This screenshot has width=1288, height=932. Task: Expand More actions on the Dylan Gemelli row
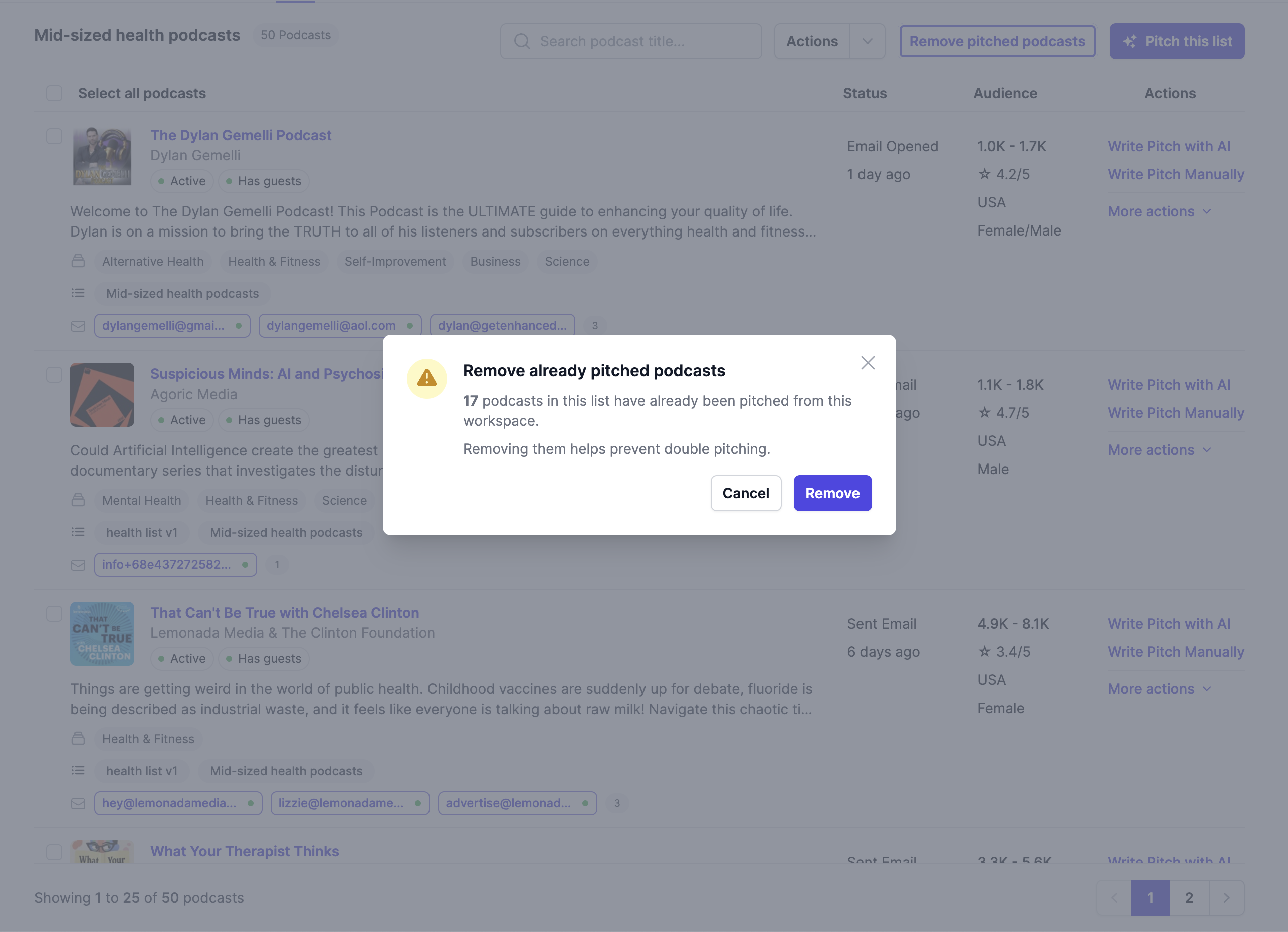point(1160,211)
